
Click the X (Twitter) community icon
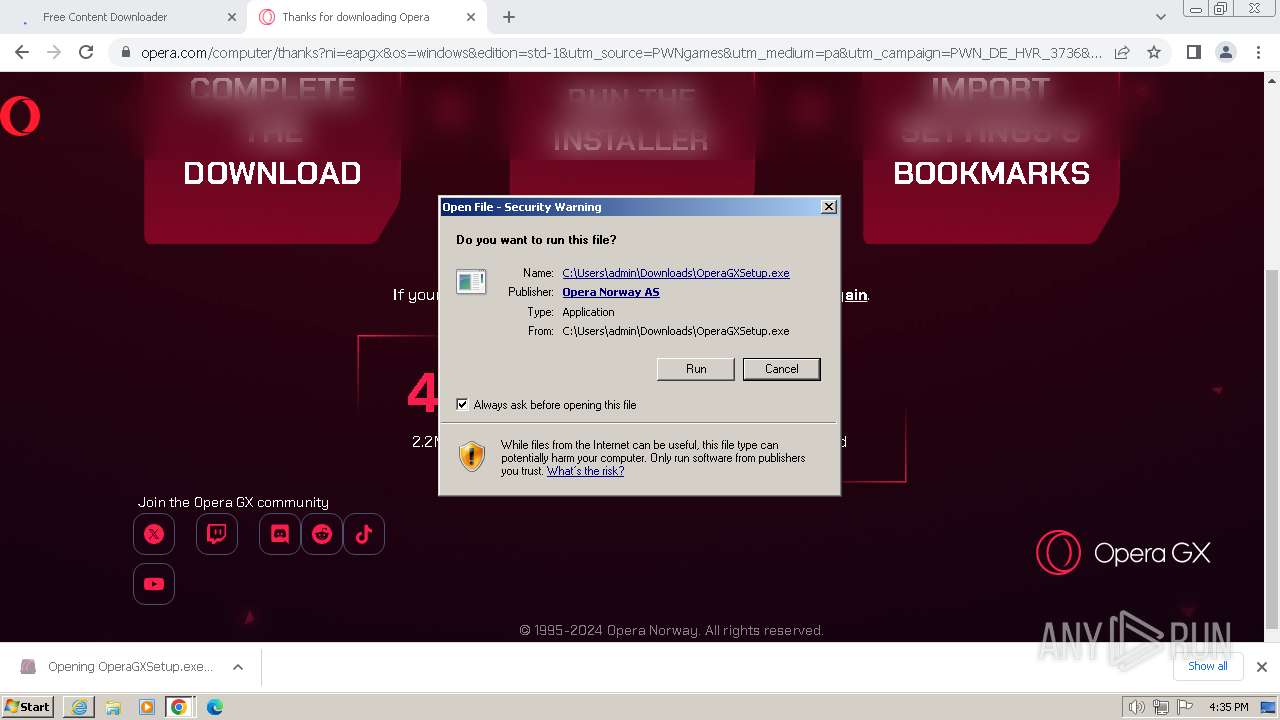click(x=154, y=534)
